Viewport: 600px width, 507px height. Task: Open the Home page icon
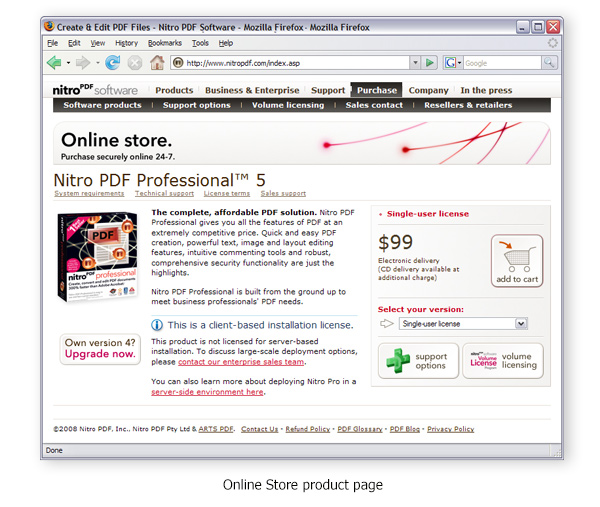click(157, 62)
